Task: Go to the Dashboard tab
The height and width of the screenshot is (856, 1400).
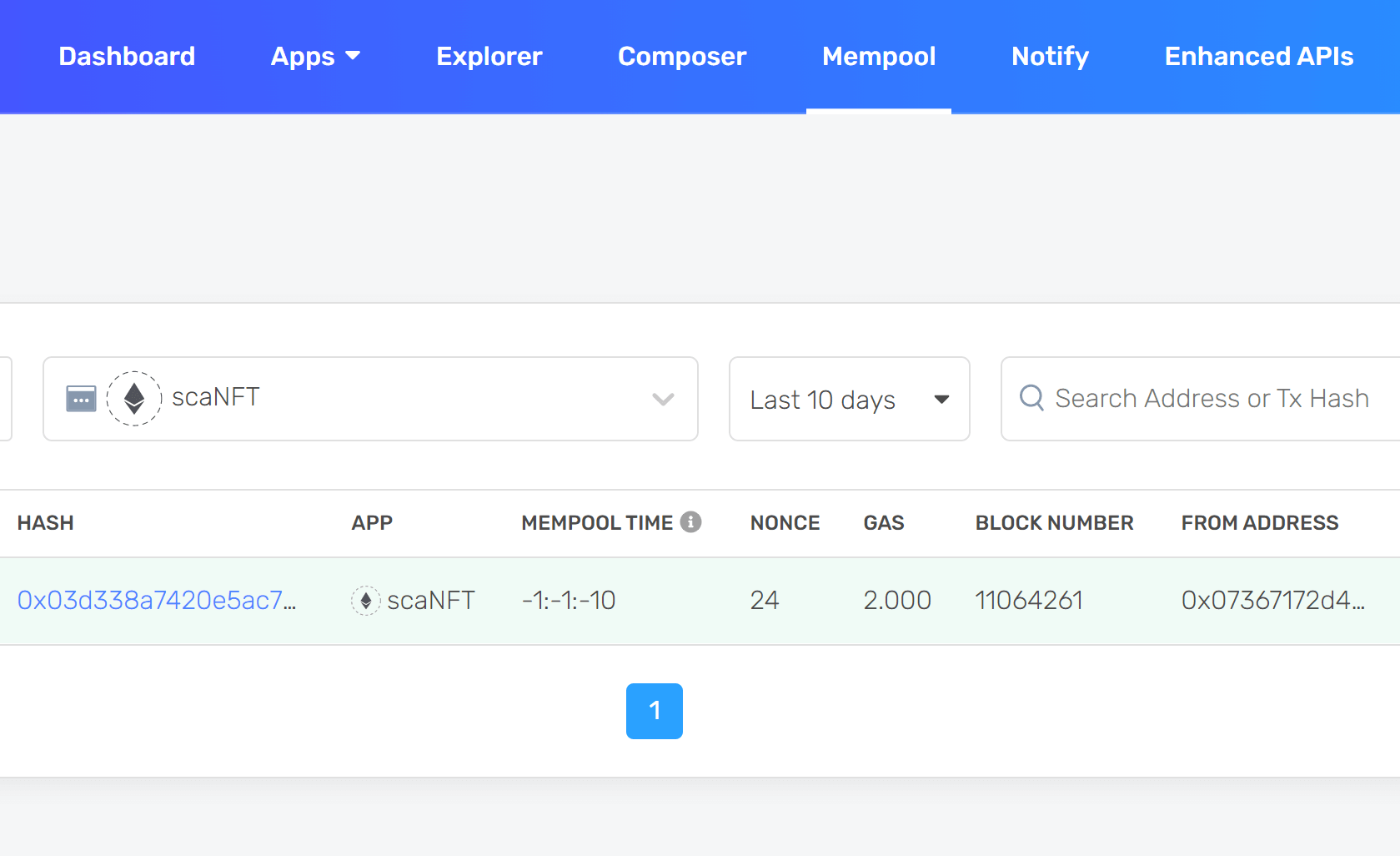Action: [127, 56]
